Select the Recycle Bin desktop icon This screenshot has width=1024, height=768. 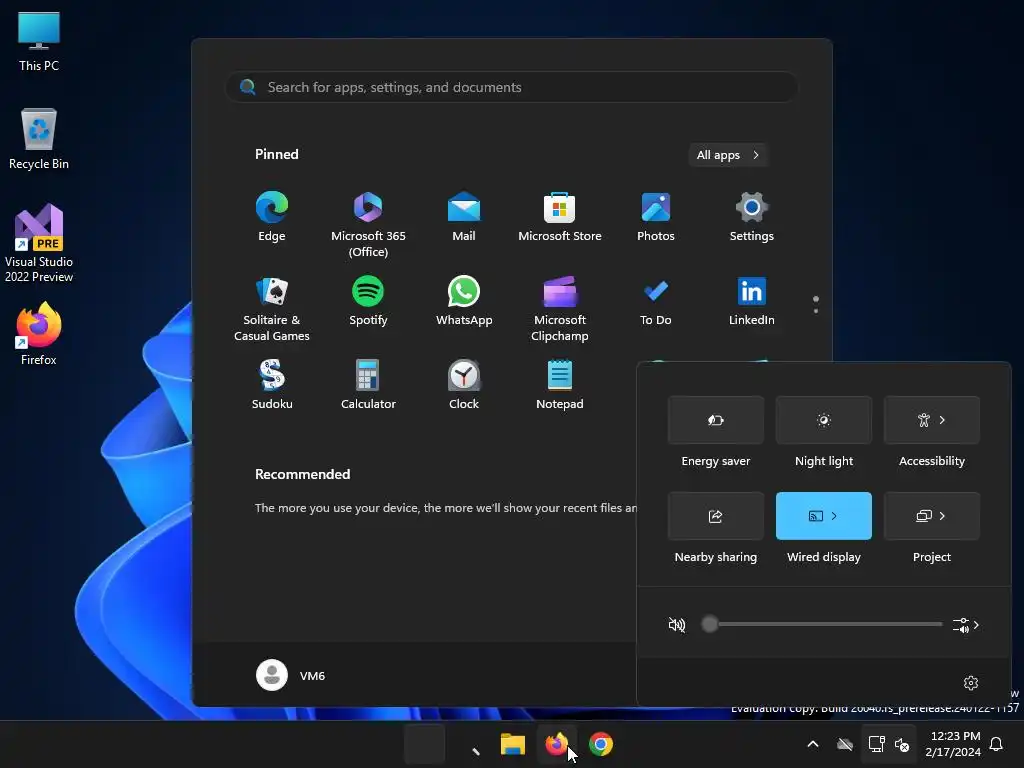coord(39,139)
